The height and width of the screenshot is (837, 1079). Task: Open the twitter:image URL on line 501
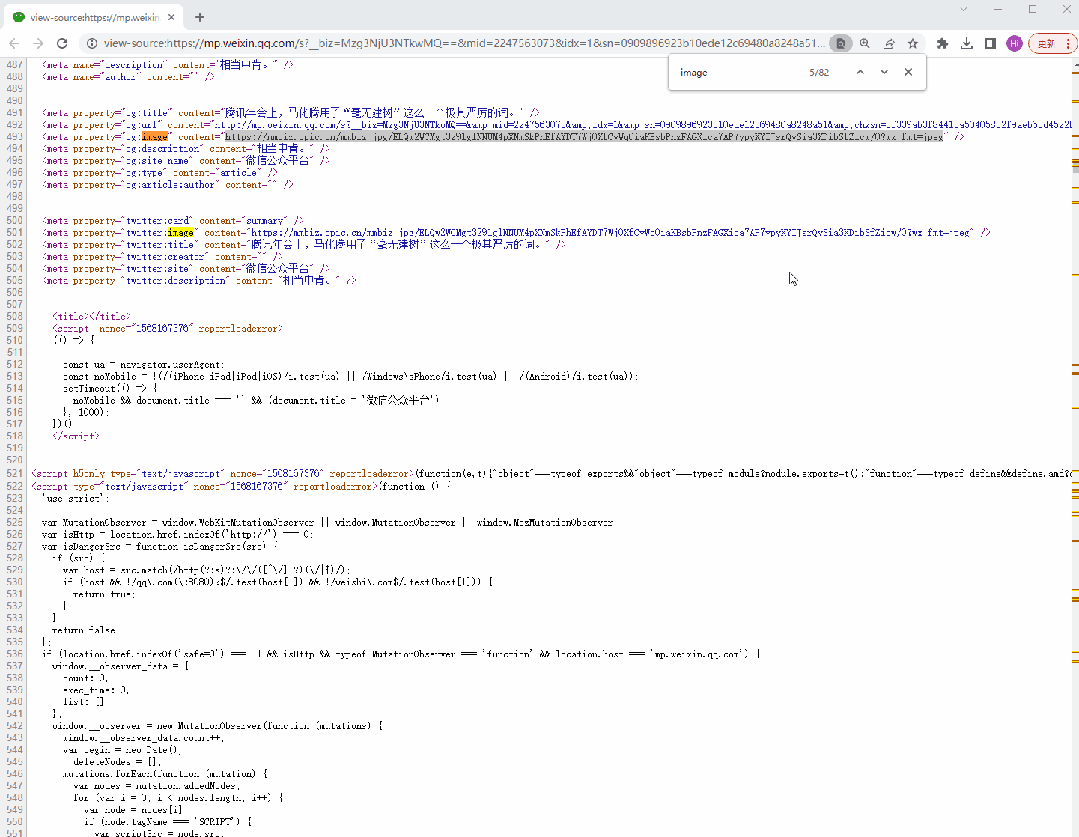612,233
